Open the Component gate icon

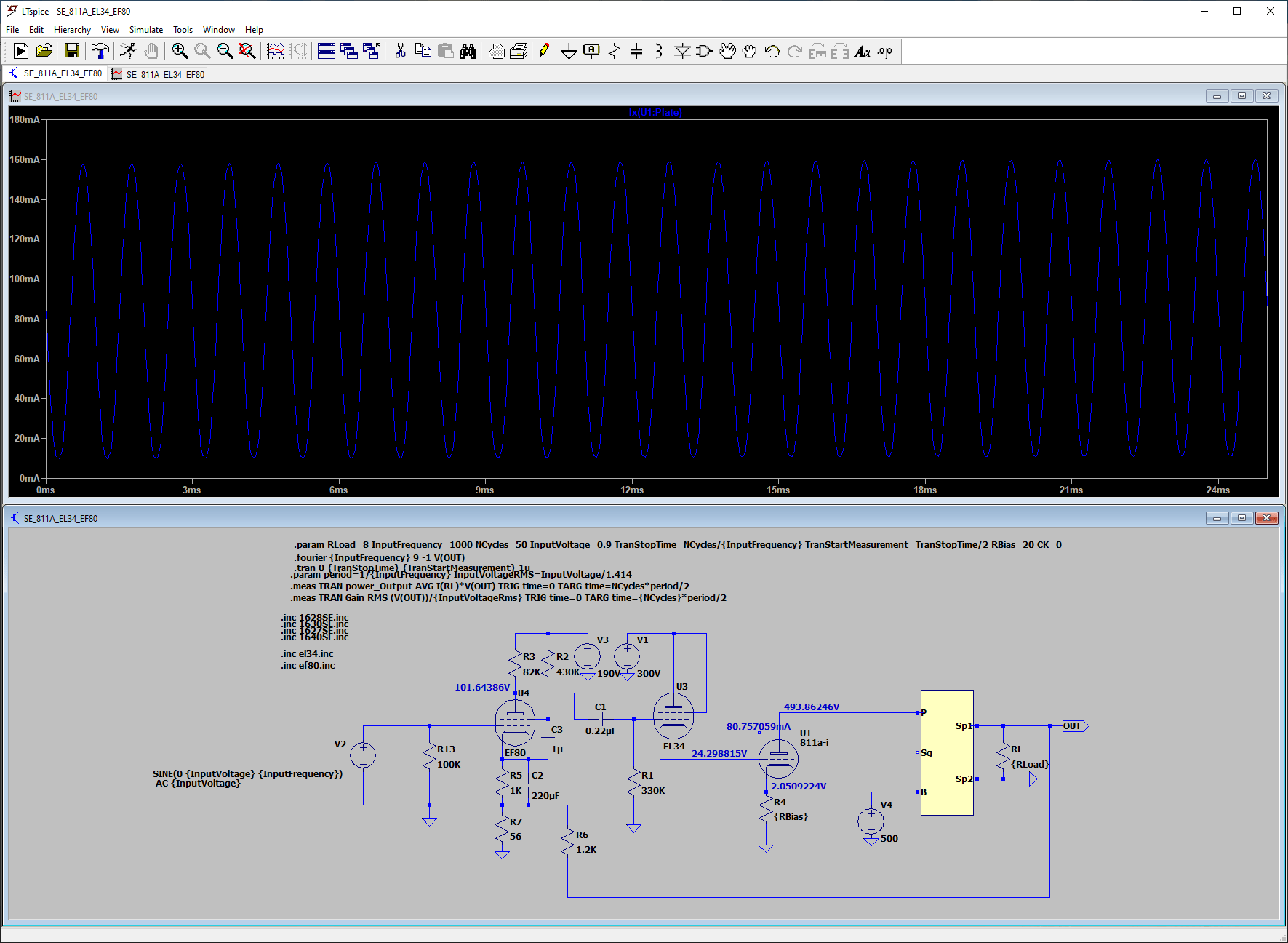coord(705,51)
